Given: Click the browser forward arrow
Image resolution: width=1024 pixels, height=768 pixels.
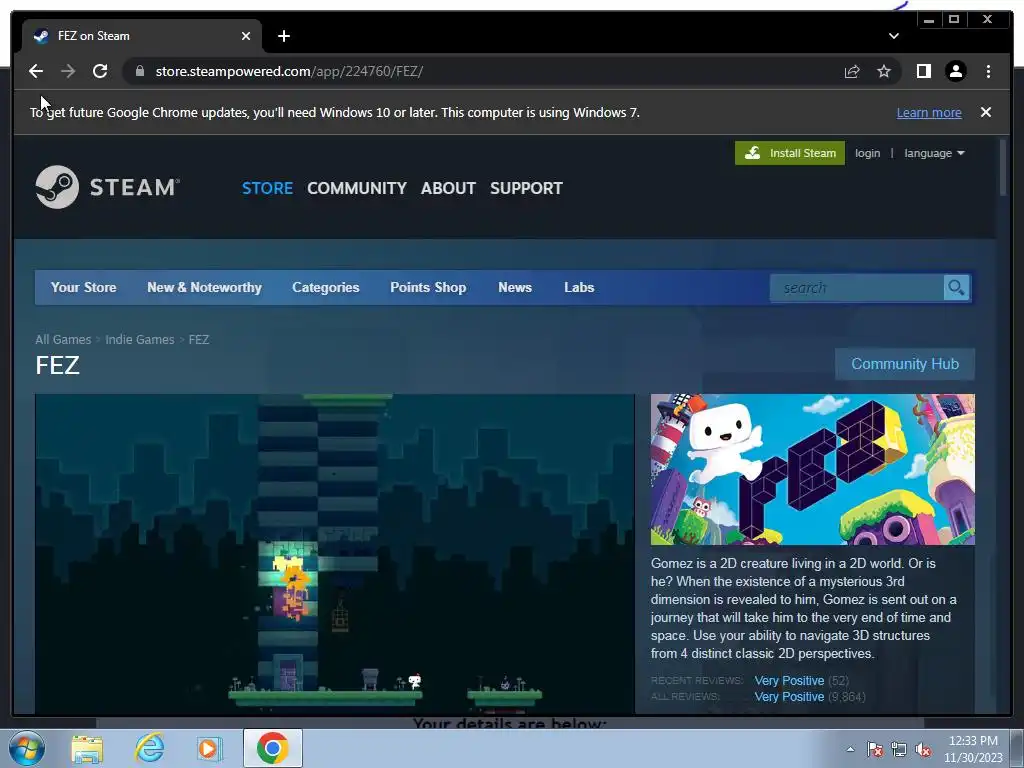Looking at the screenshot, I should [x=68, y=71].
